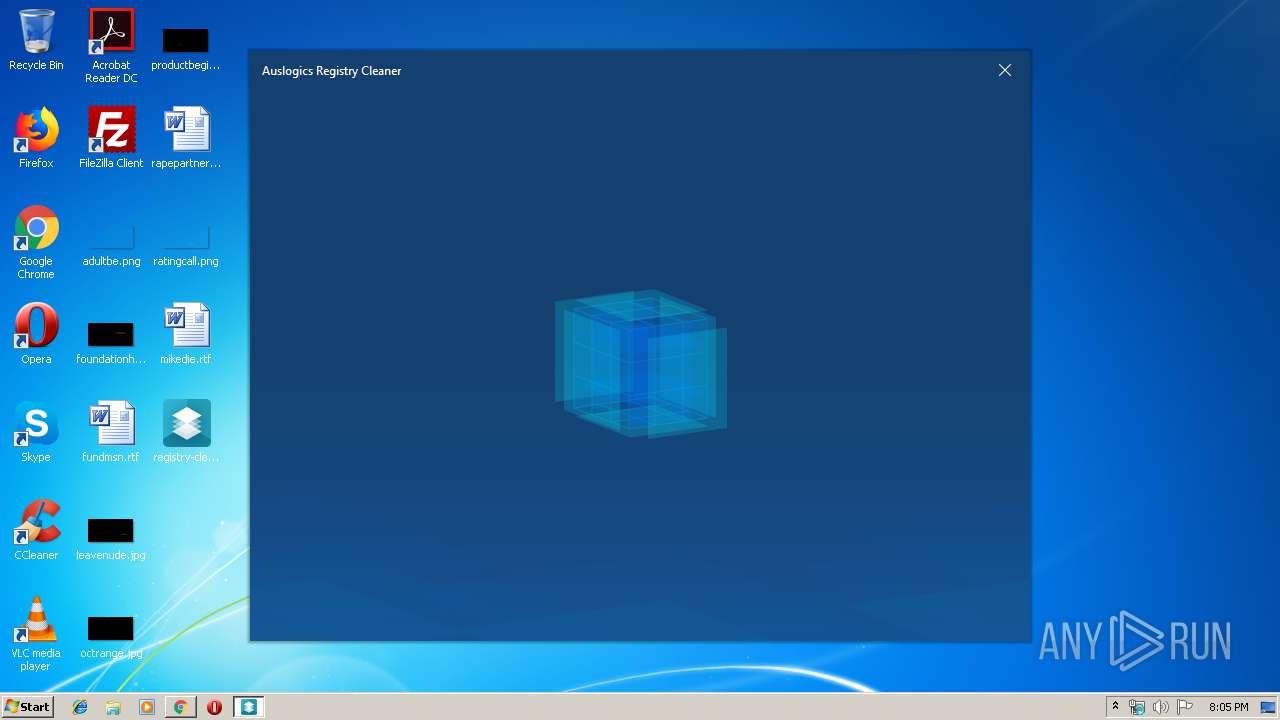
Task: Select the foundationh... desktop file
Action: tap(111, 343)
